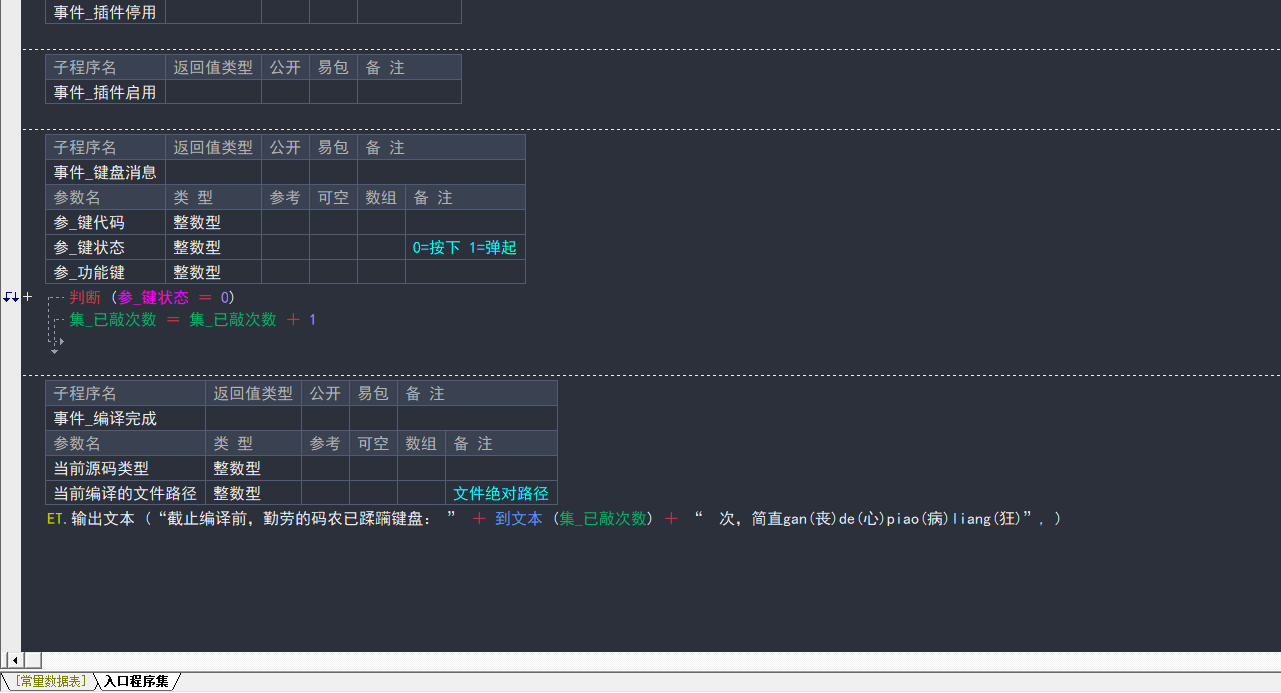Image resolution: width=1281 pixels, height=693 pixels.
Task: Click the horizontal scrollbar left arrow
Action: click(x=14, y=660)
